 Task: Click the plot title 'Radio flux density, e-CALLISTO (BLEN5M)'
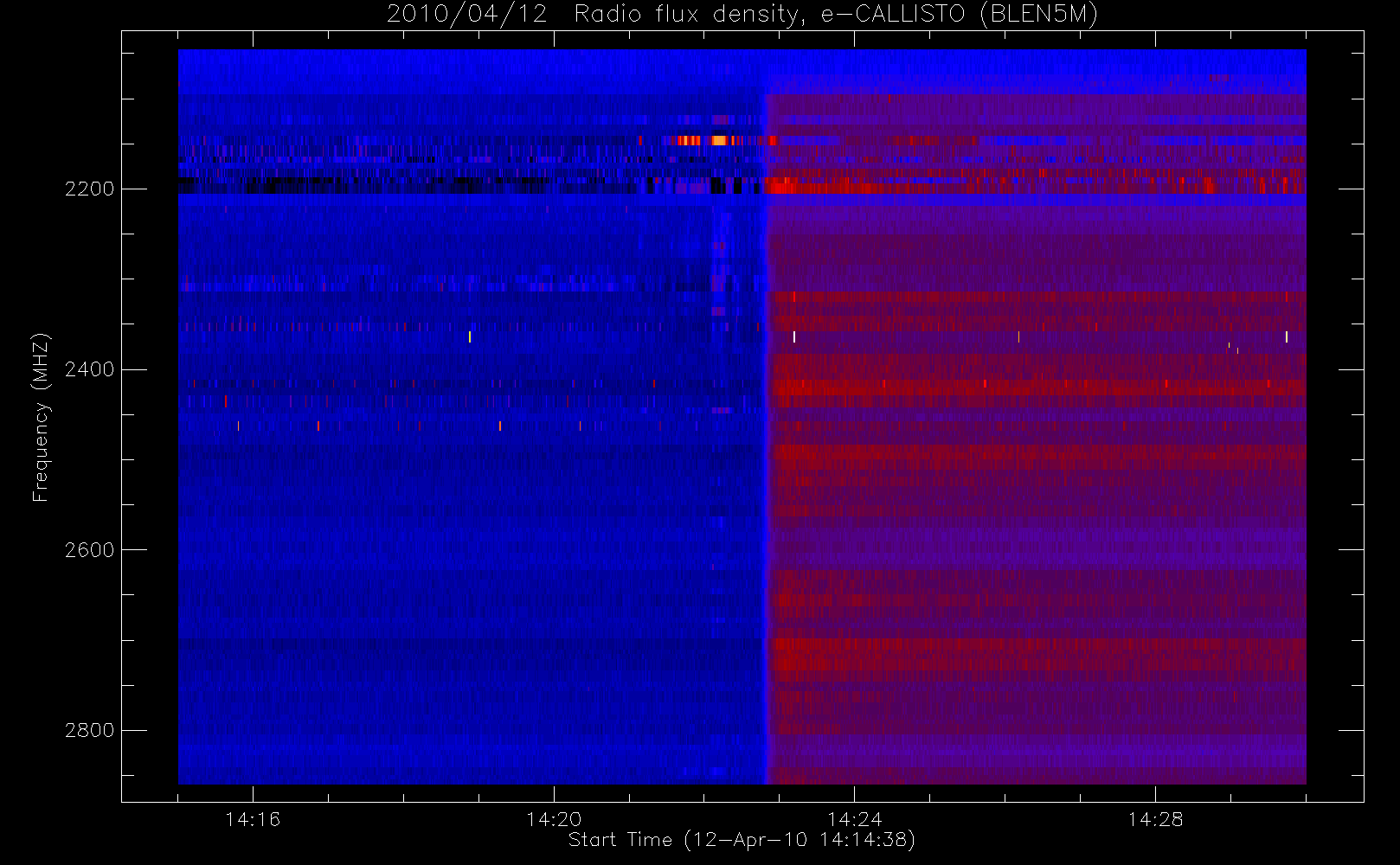tap(836, 15)
